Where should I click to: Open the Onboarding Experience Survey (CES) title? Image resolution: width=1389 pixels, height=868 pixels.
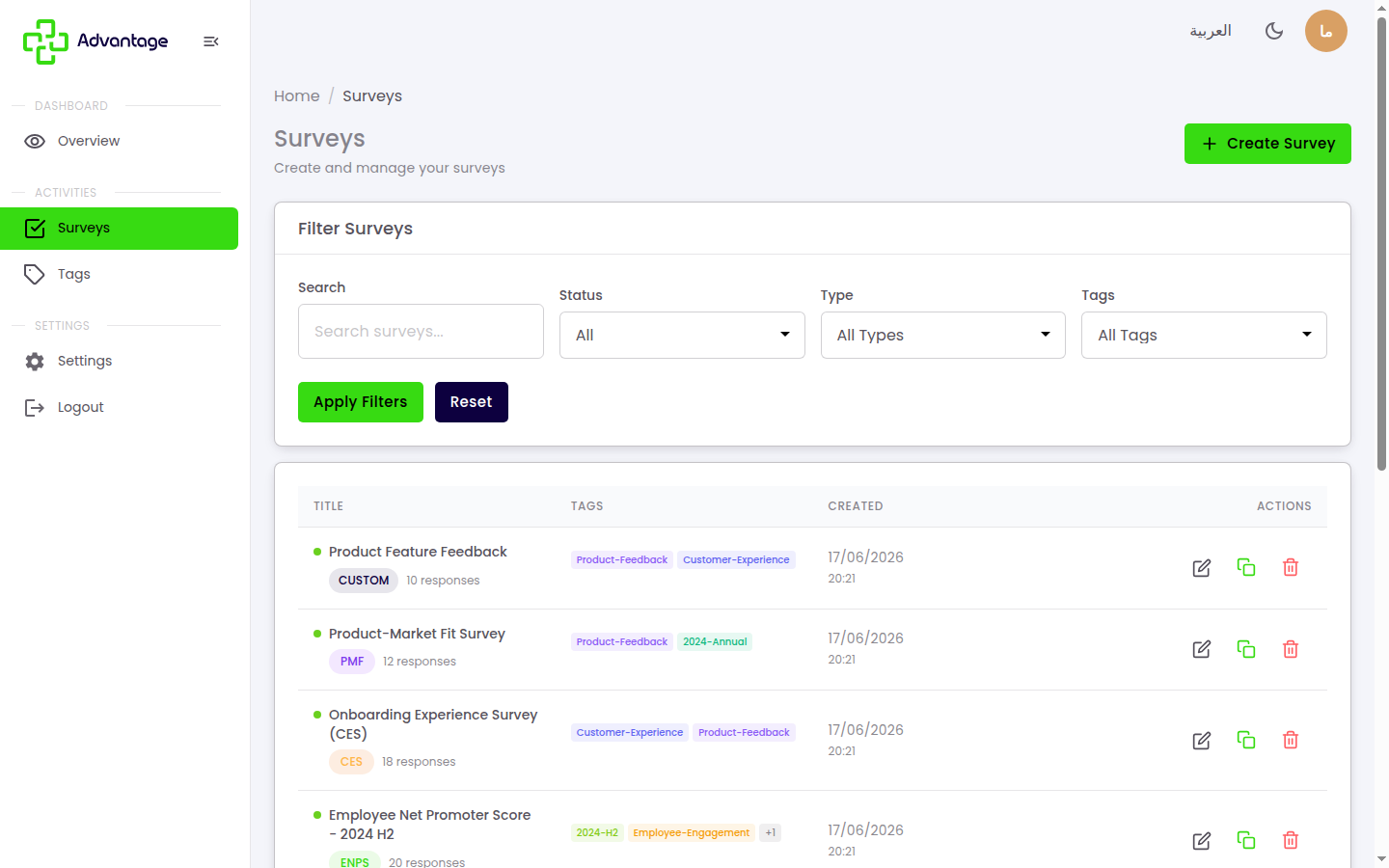[x=433, y=724]
